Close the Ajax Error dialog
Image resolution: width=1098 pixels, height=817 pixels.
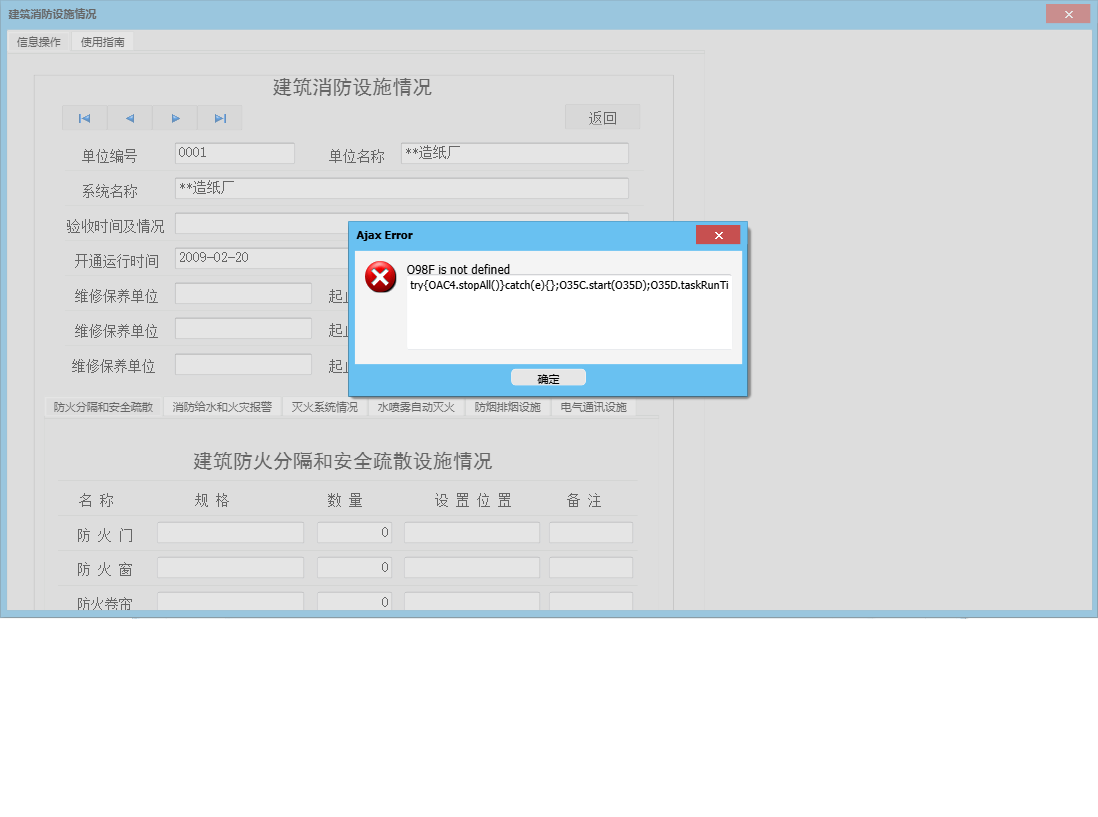coord(718,235)
